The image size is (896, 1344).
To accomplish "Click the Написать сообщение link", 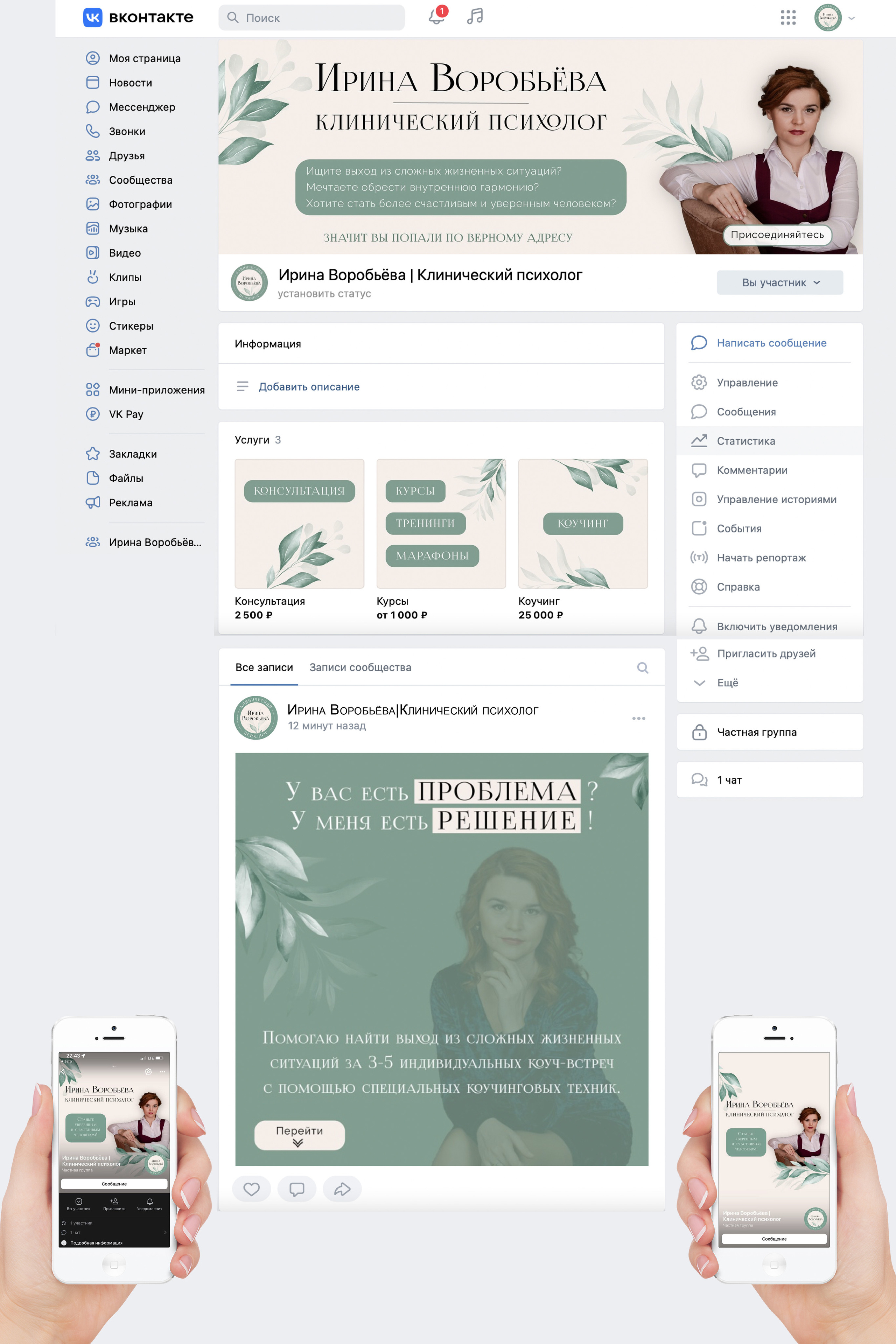I will (771, 343).
